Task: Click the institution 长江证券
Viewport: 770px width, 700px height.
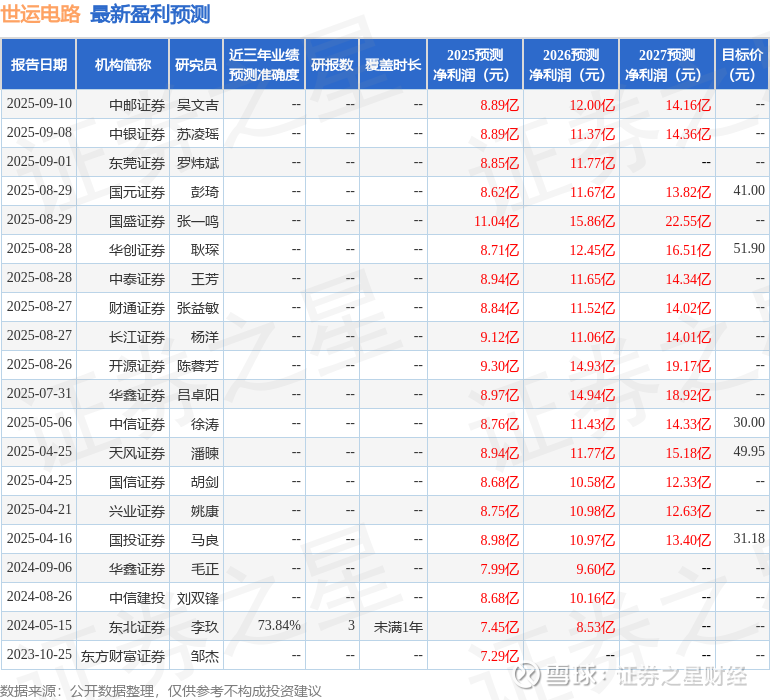Action: [137, 337]
